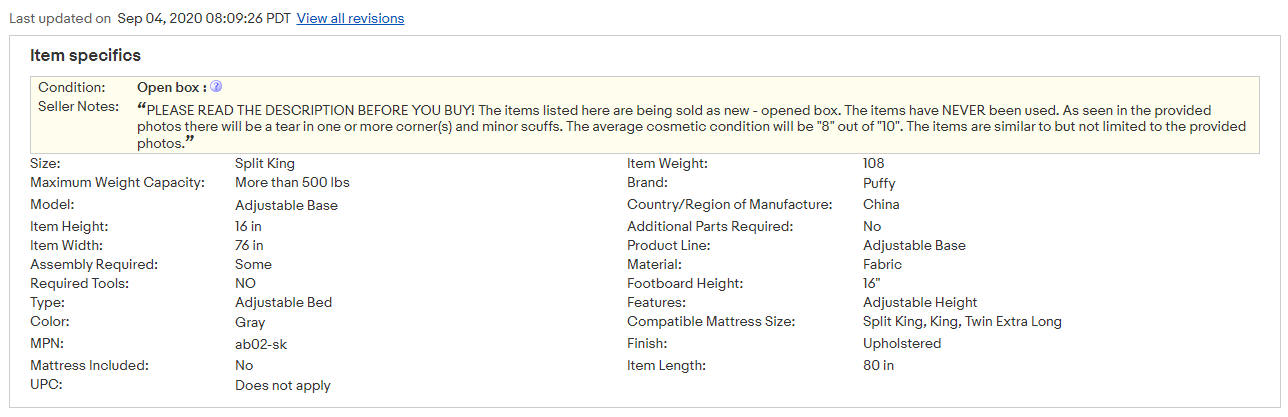Click the Item Weight 108 value

[874, 163]
